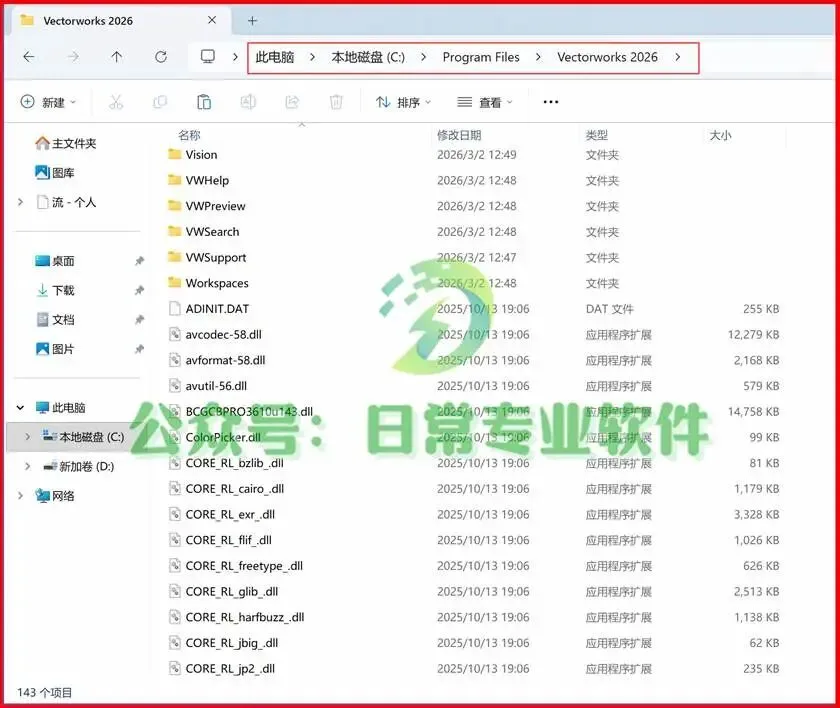Select the VWPreview folder
The height and width of the screenshot is (708, 840).
(x=206, y=206)
